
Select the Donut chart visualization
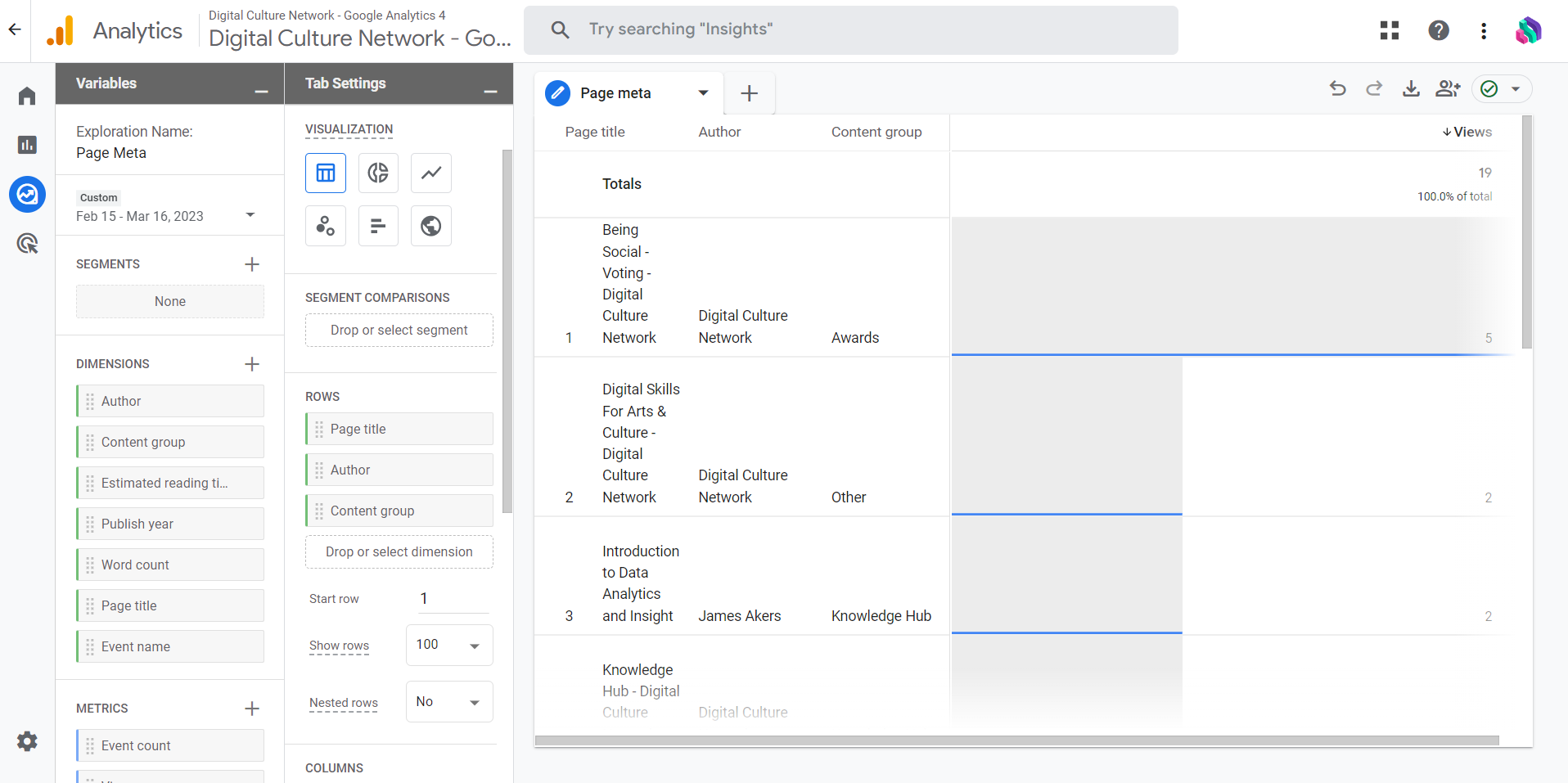[378, 173]
